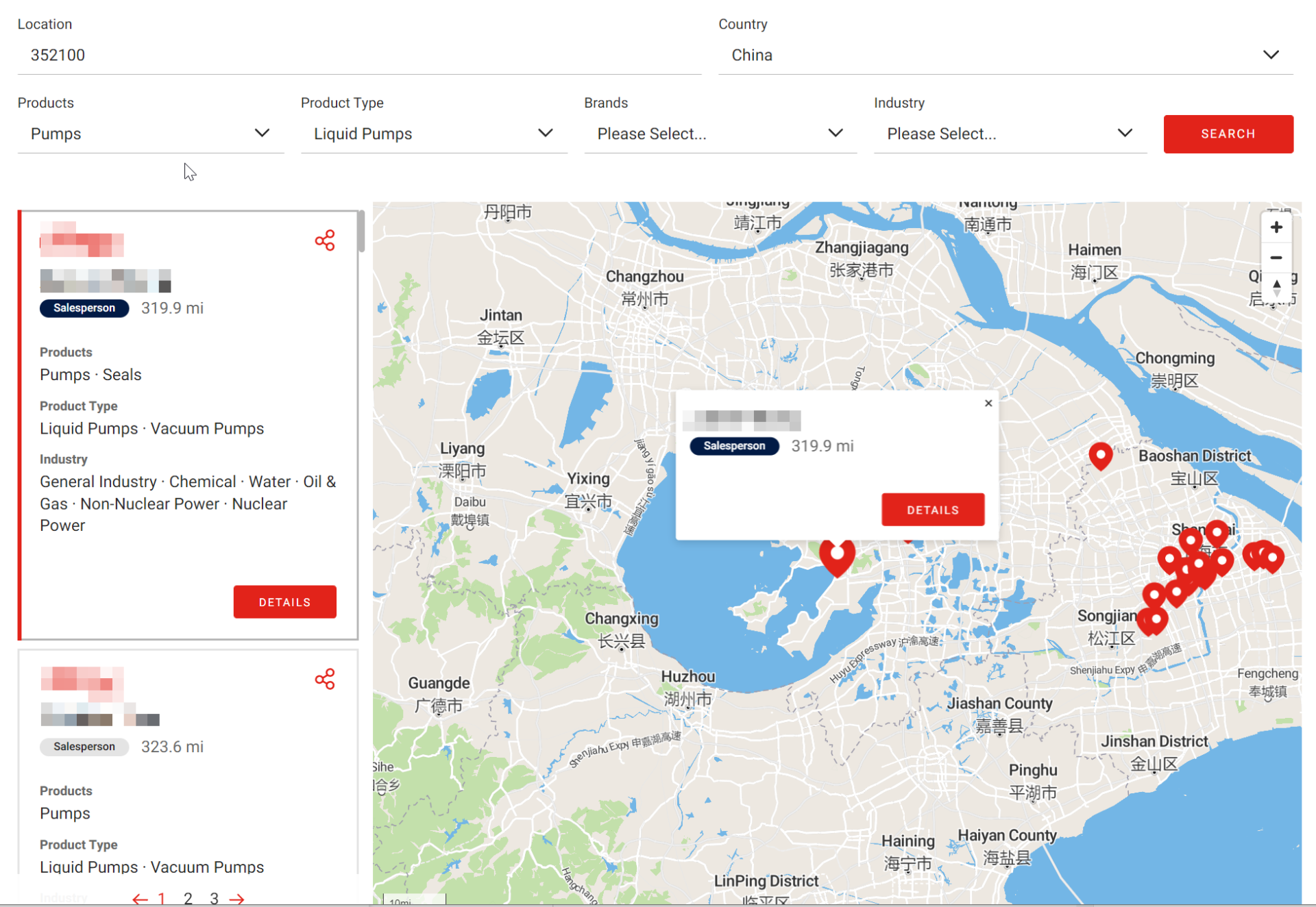This screenshot has width=1316, height=907.
Task: Click DETAILS inside the map popup
Action: pyautogui.click(x=933, y=509)
